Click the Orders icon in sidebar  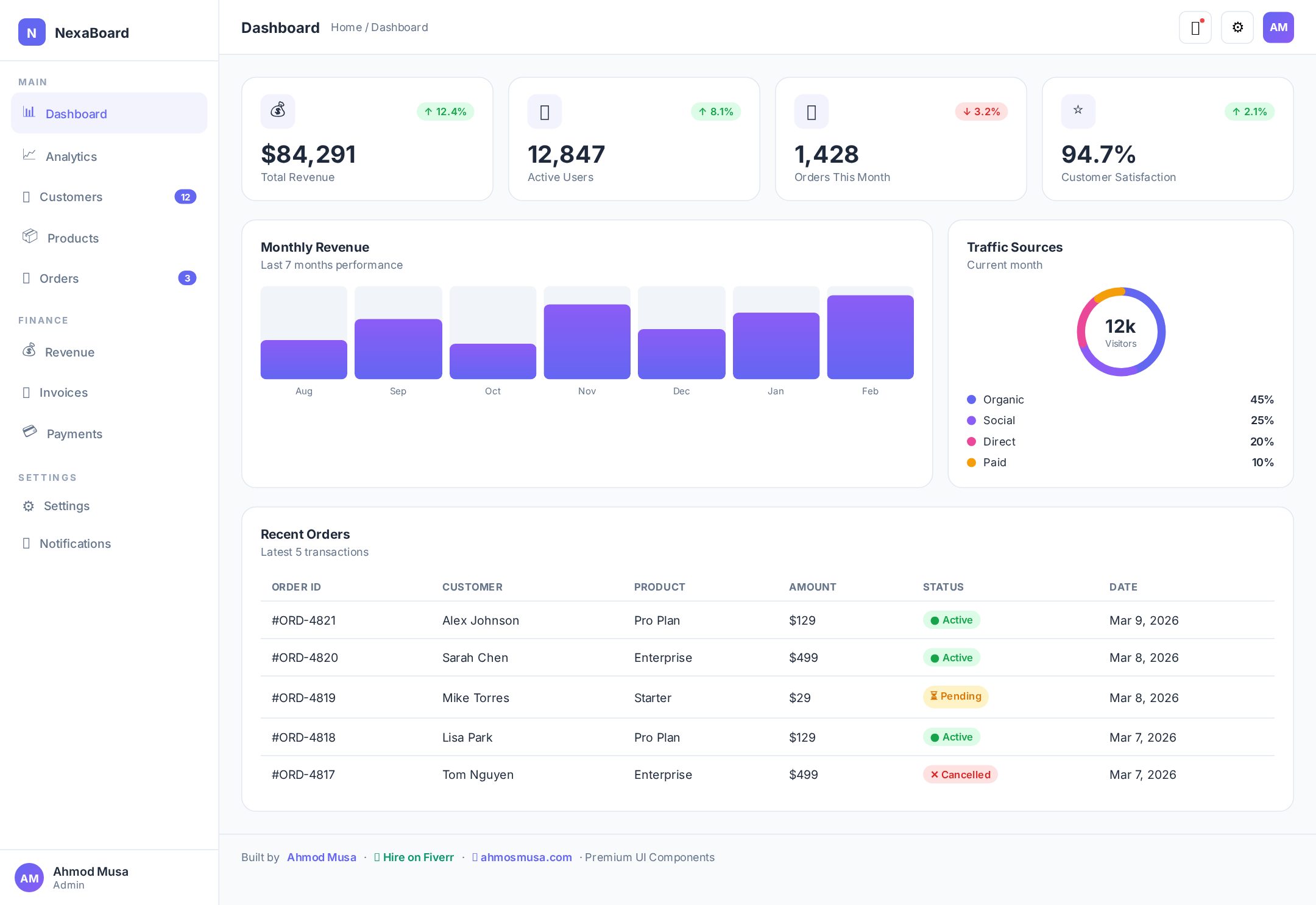pos(26,279)
